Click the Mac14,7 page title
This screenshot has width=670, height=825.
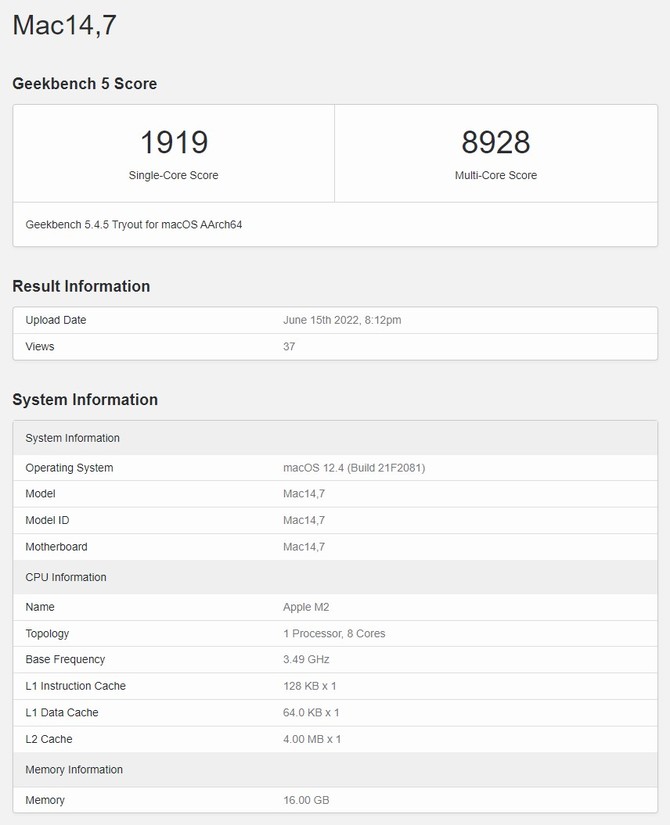point(64,25)
